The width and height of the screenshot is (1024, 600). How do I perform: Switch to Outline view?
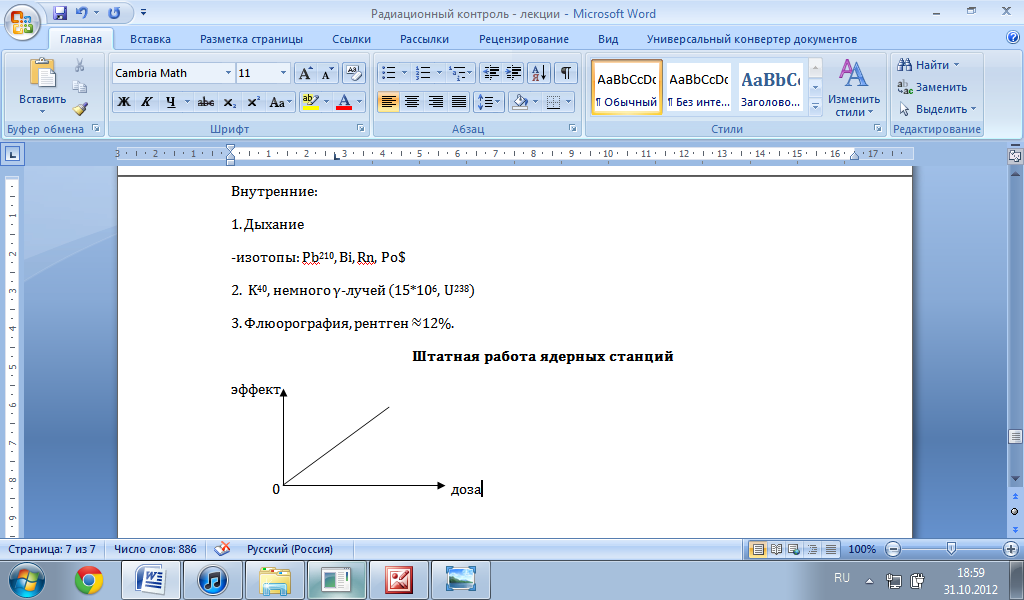point(812,549)
